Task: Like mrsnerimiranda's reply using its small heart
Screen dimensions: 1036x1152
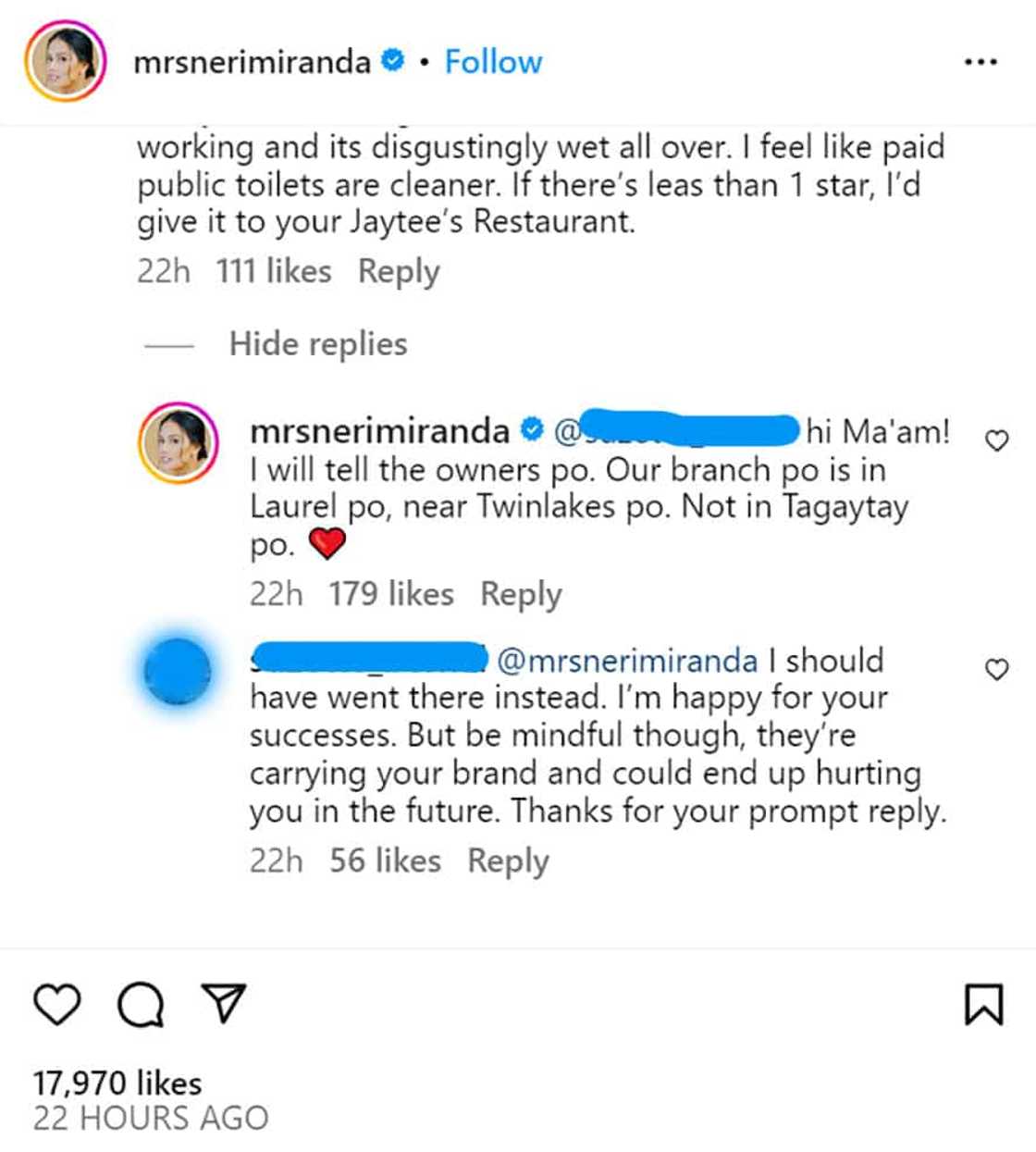Action: click(997, 441)
